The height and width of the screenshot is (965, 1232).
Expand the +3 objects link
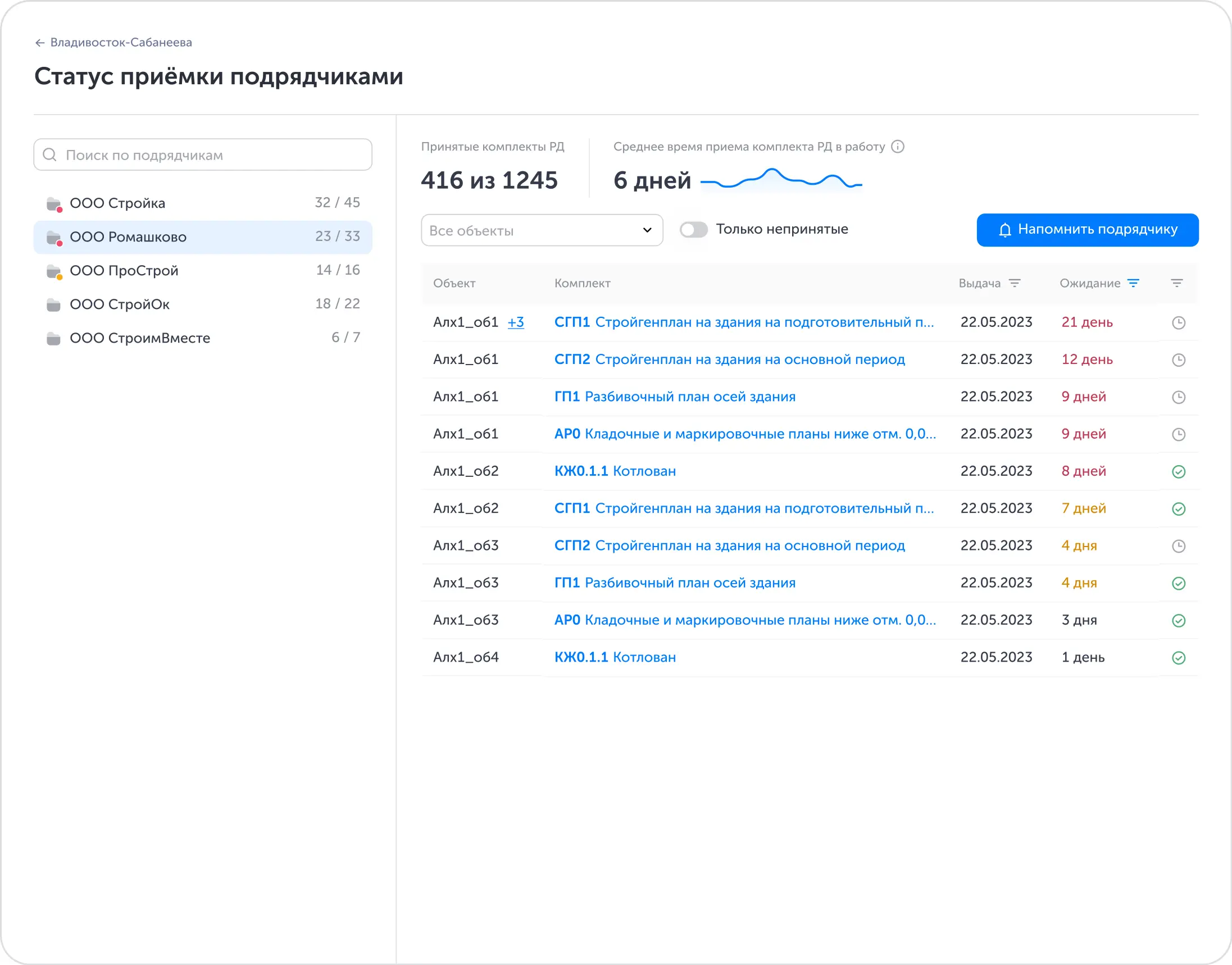coord(515,322)
